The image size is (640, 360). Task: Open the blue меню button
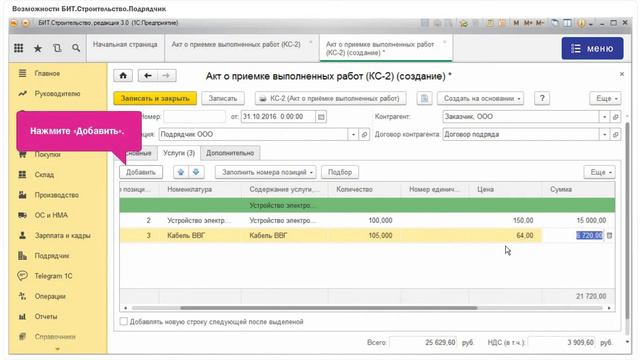(x=592, y=49)
